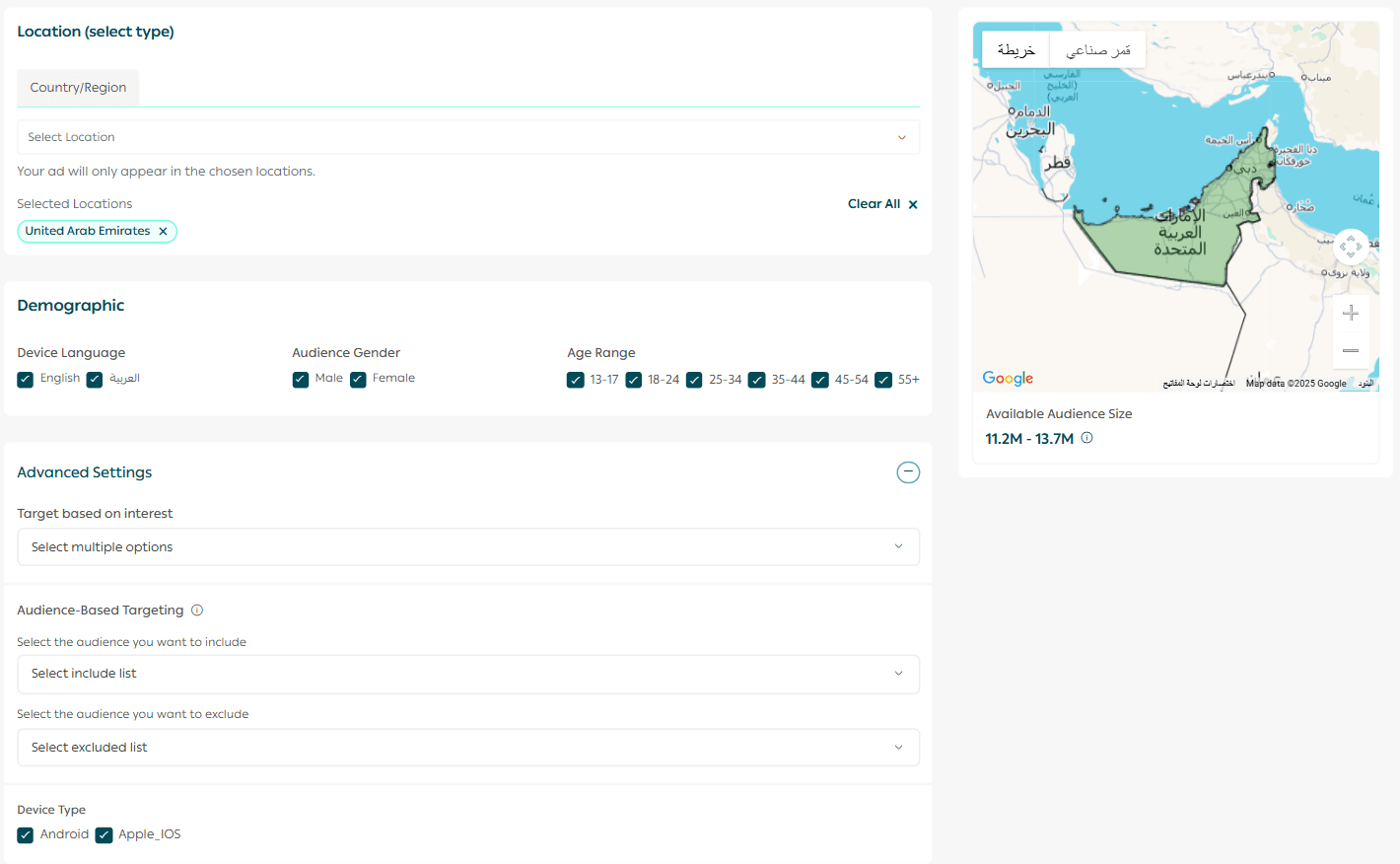Viewport: 1400px width, 864px height.
Task: Uncheck the 13-17 age range
Action: 576,380
